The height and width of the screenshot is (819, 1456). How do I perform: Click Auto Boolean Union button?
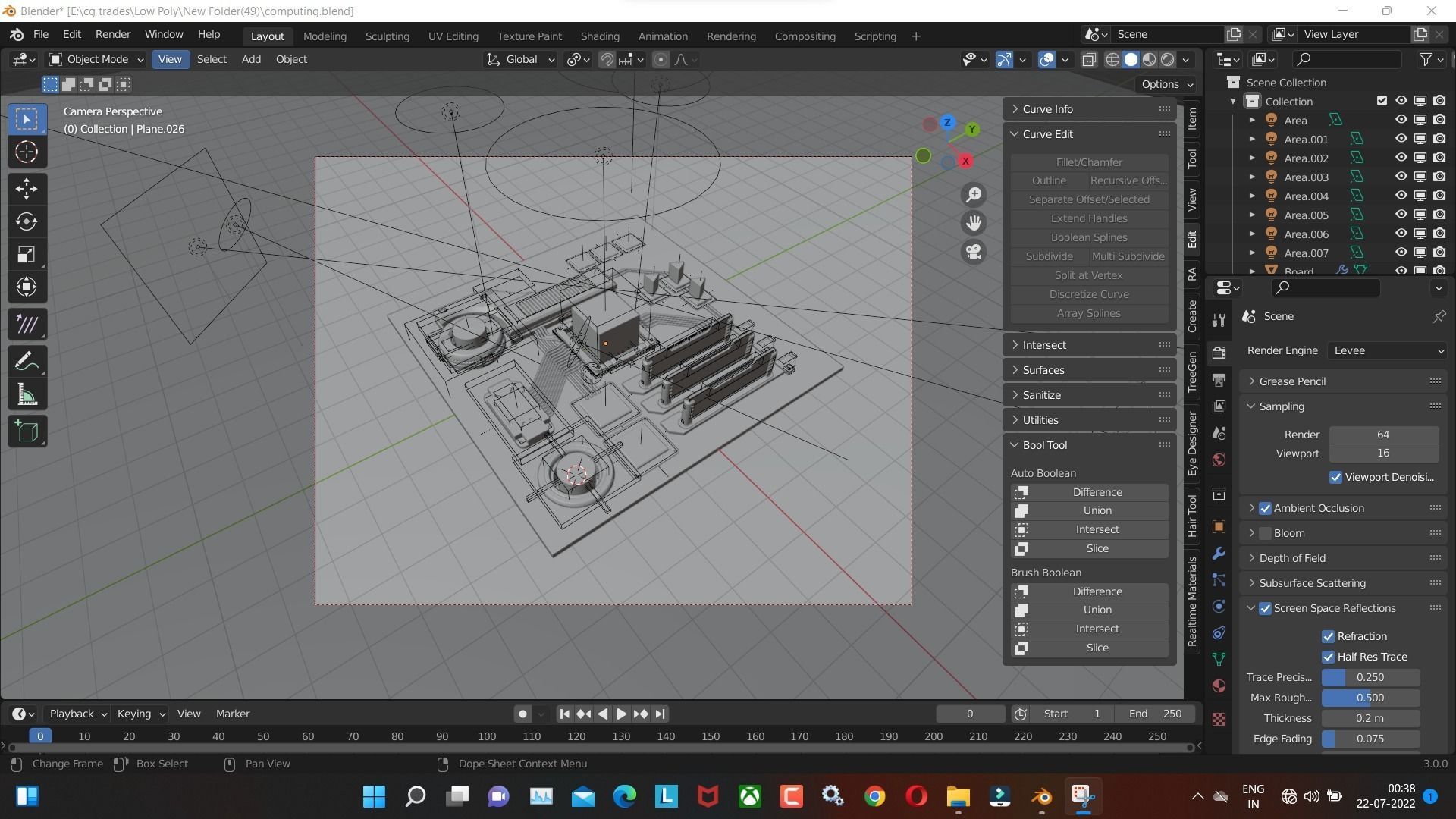[x=1090, y=511]
